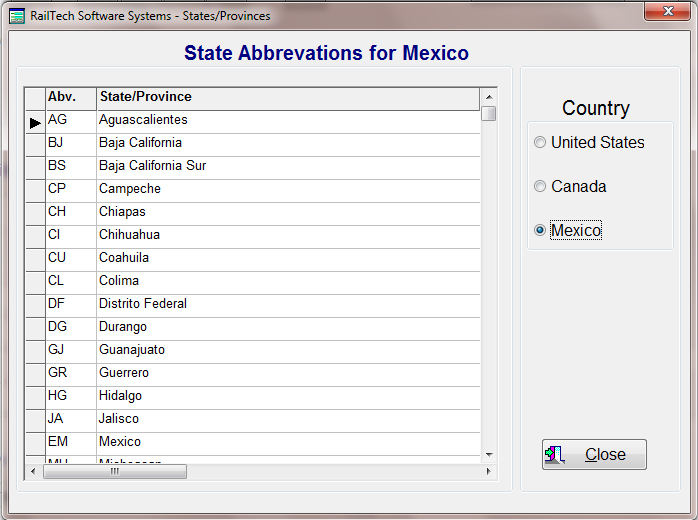Select the Baja California Sur cell
The height and width of the screenshot is (520, 698).
pos(288,168)
